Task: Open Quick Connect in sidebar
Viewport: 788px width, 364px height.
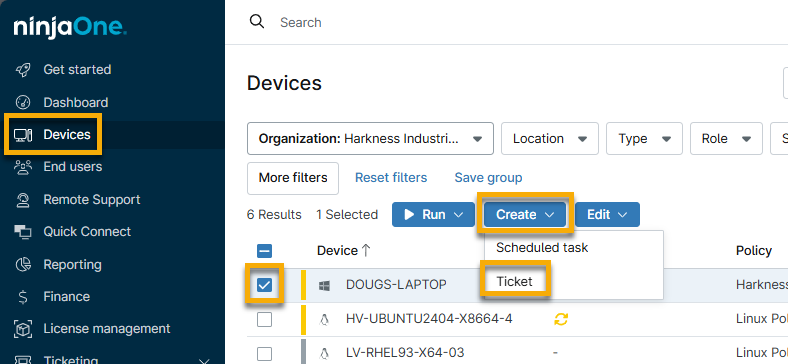Action: [x=87, y=232]
